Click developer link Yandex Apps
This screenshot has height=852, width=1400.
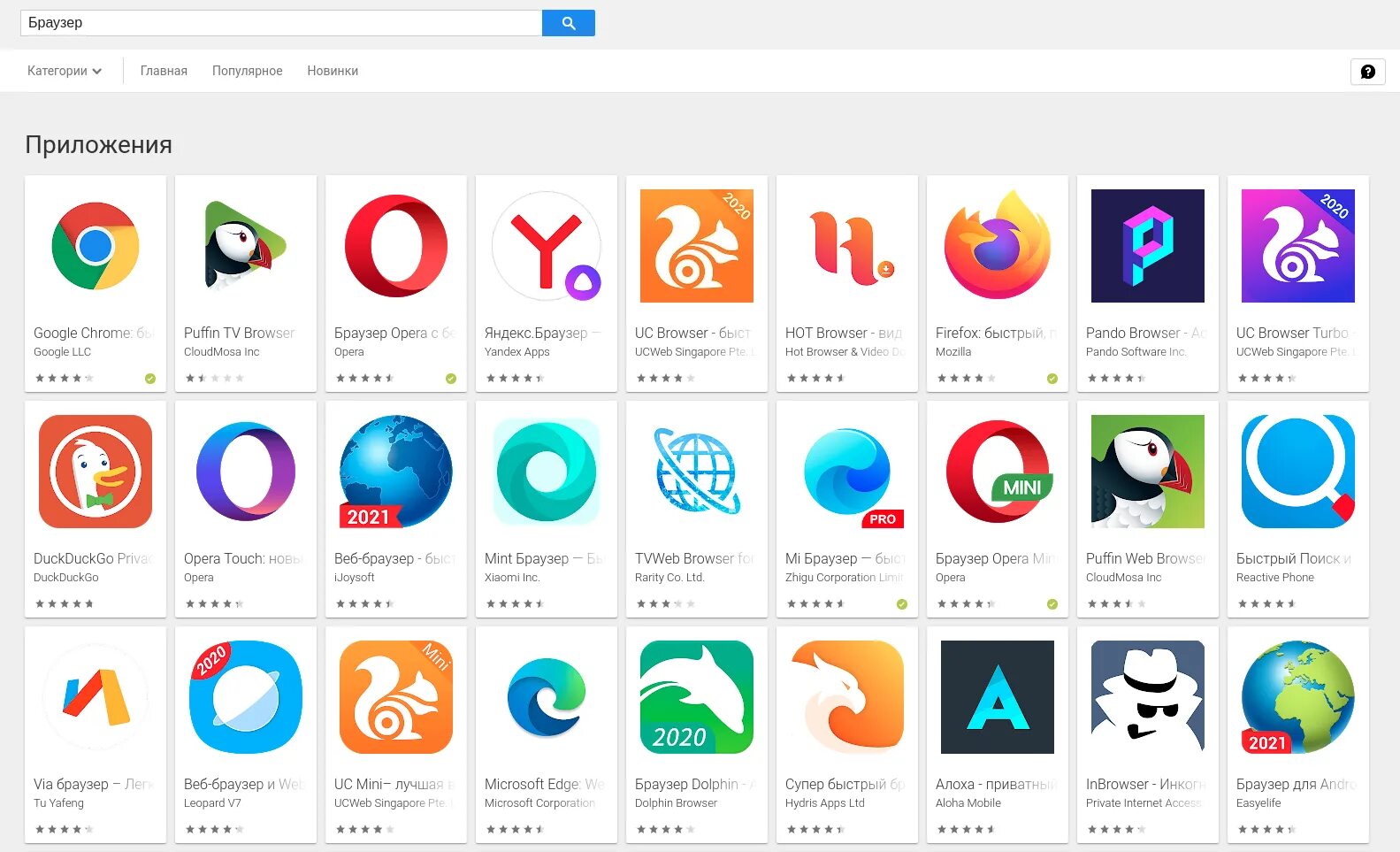click(x=517, y=351)
